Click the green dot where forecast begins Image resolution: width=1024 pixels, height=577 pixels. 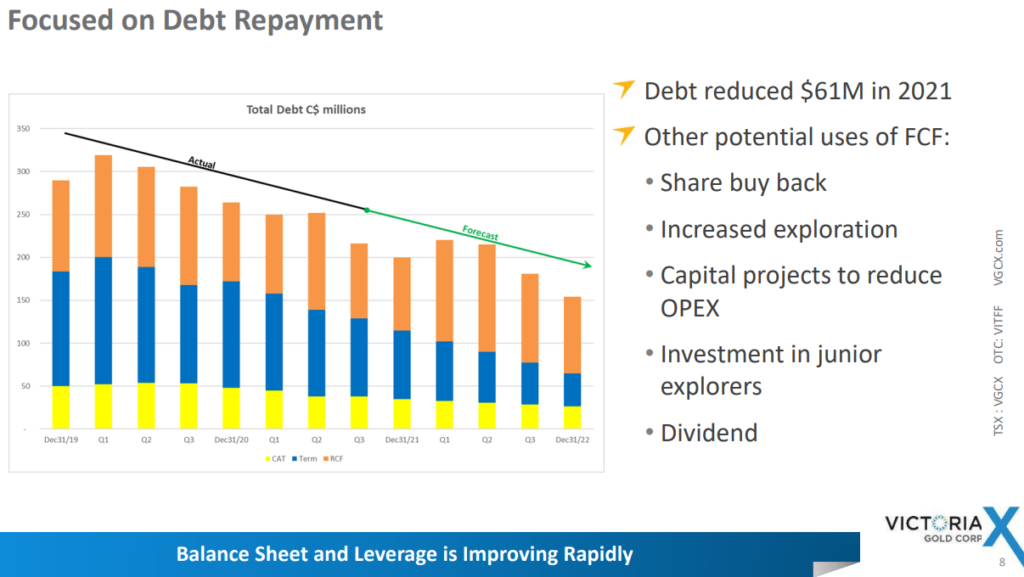367,210
